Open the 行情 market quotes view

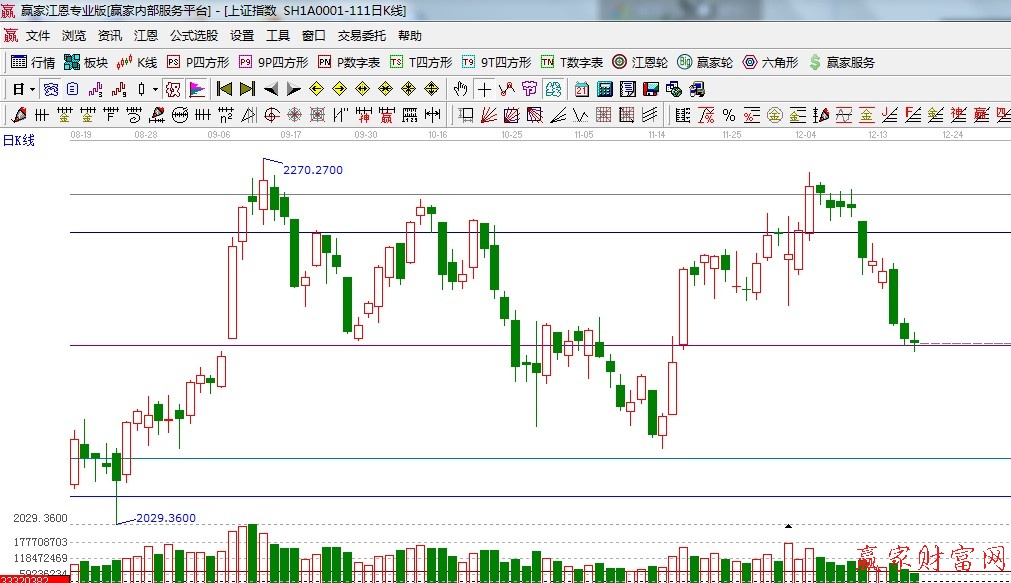tap(33, 62)
